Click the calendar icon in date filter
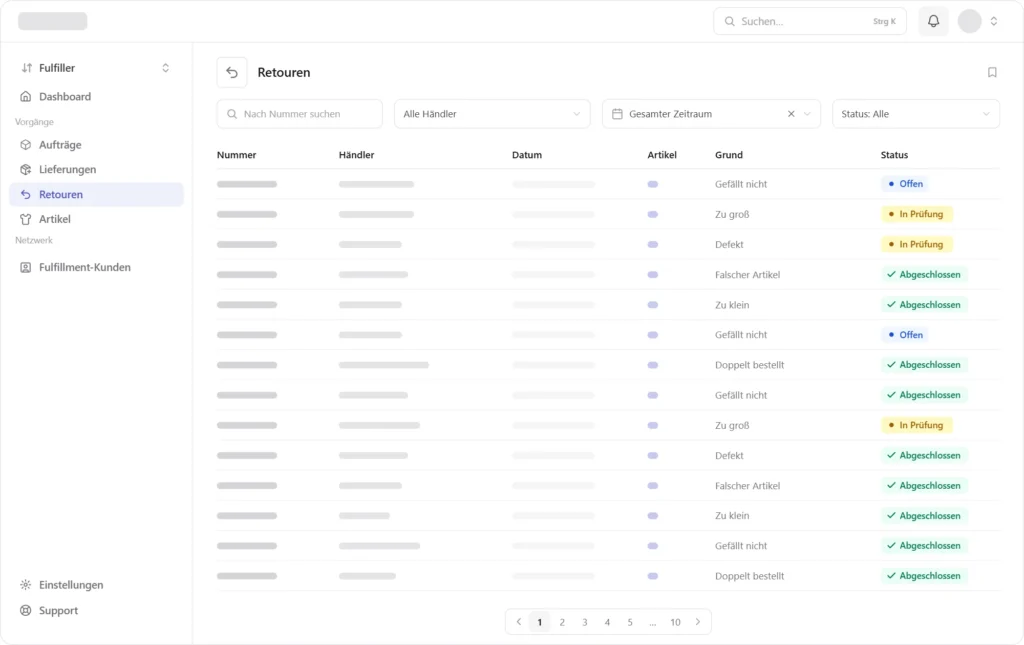The image size is (1024, 645). pos(617,114)
